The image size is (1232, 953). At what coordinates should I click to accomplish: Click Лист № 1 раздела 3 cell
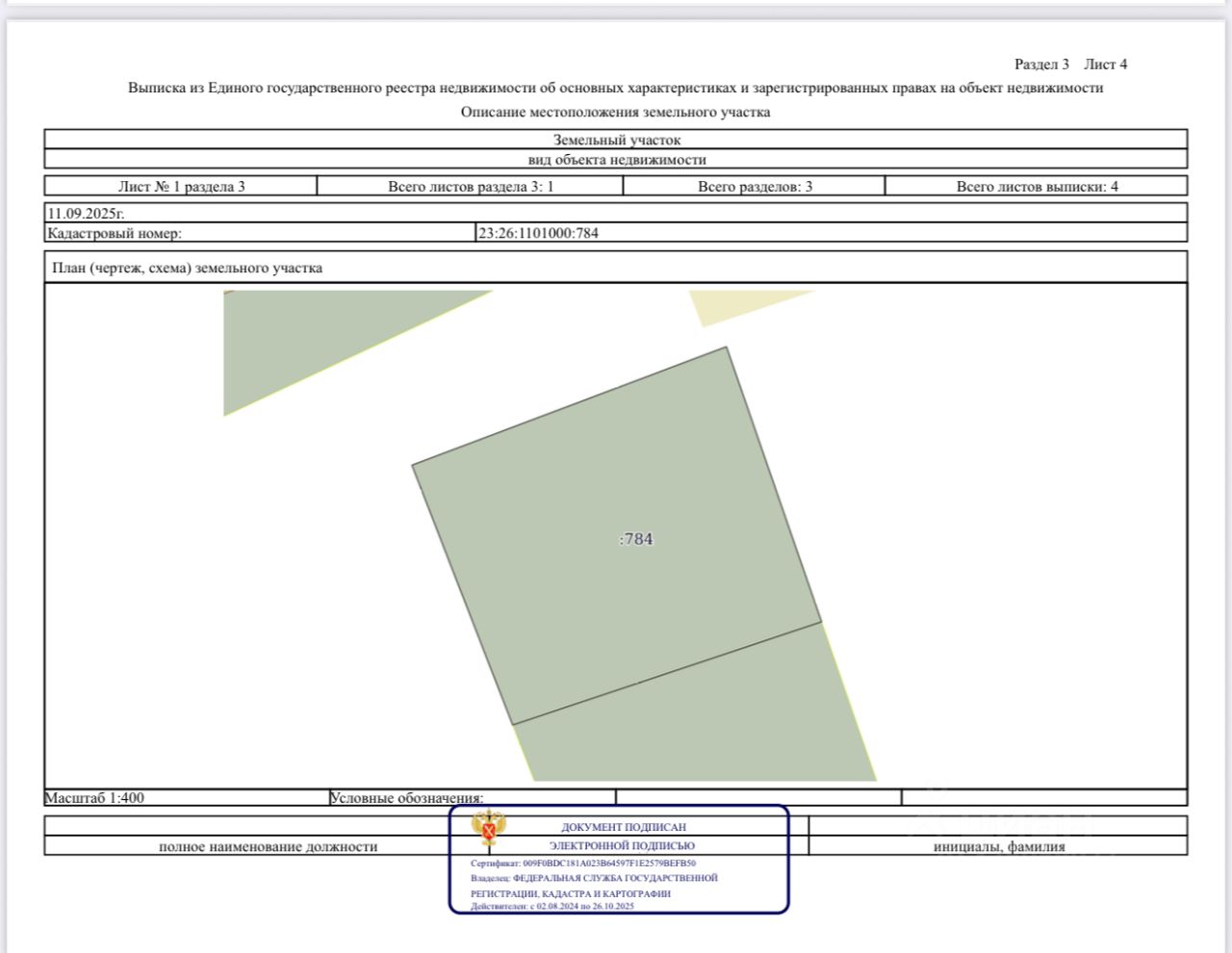[x=181, y=186]
